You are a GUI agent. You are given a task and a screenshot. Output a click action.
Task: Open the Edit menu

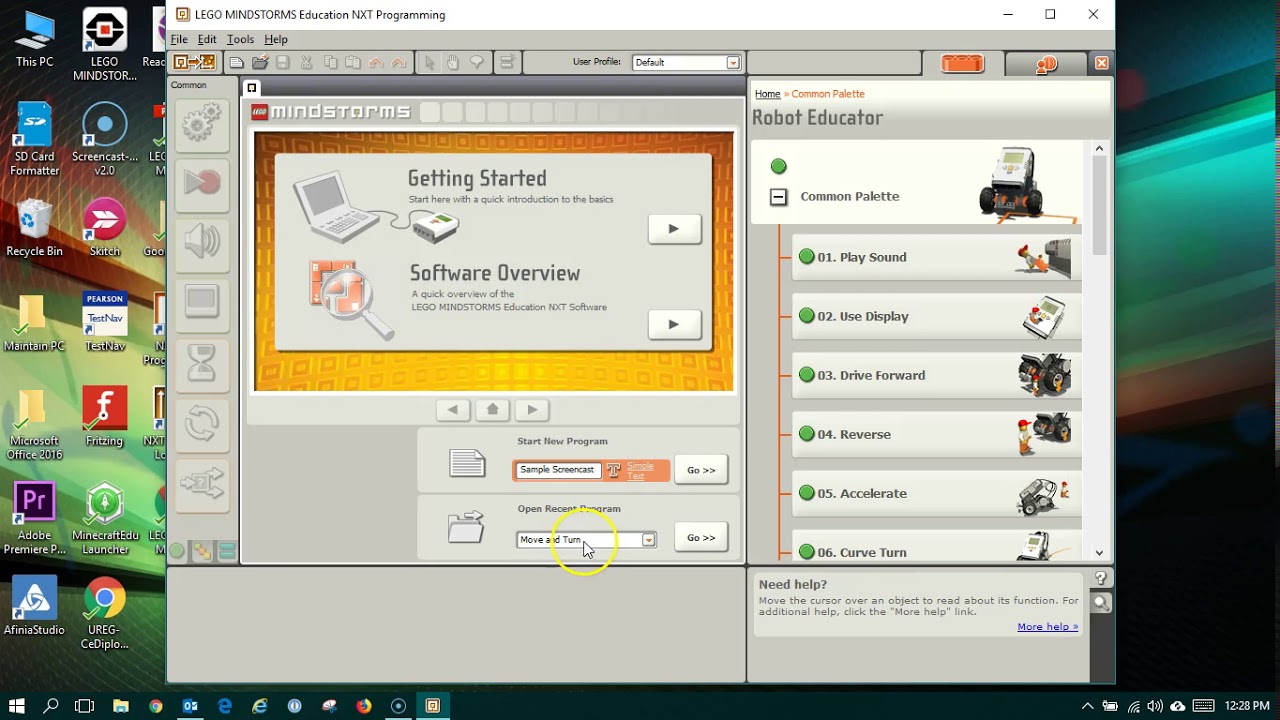click(207, 39)
